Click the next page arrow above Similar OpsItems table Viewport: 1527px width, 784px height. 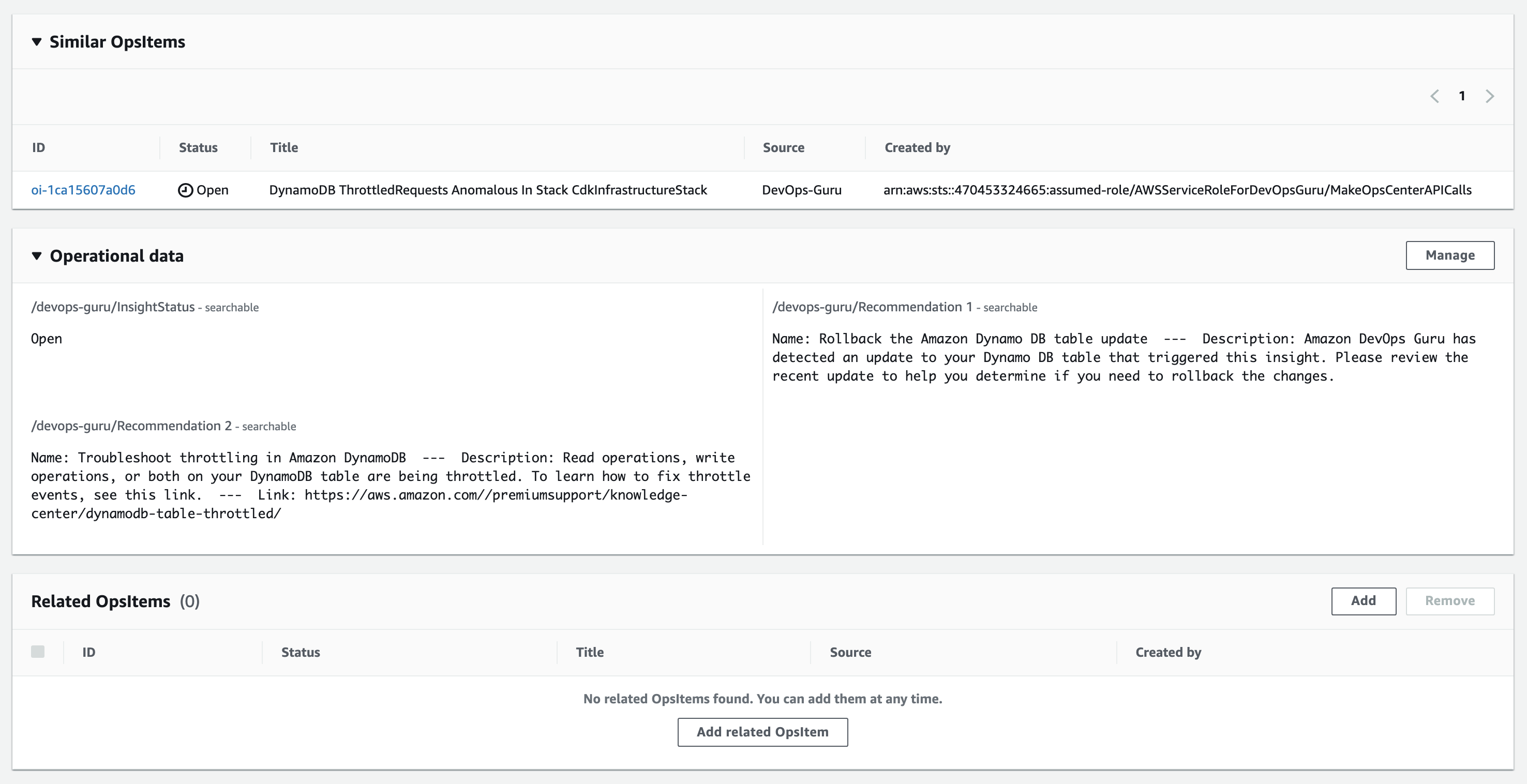coord(1490,95)
